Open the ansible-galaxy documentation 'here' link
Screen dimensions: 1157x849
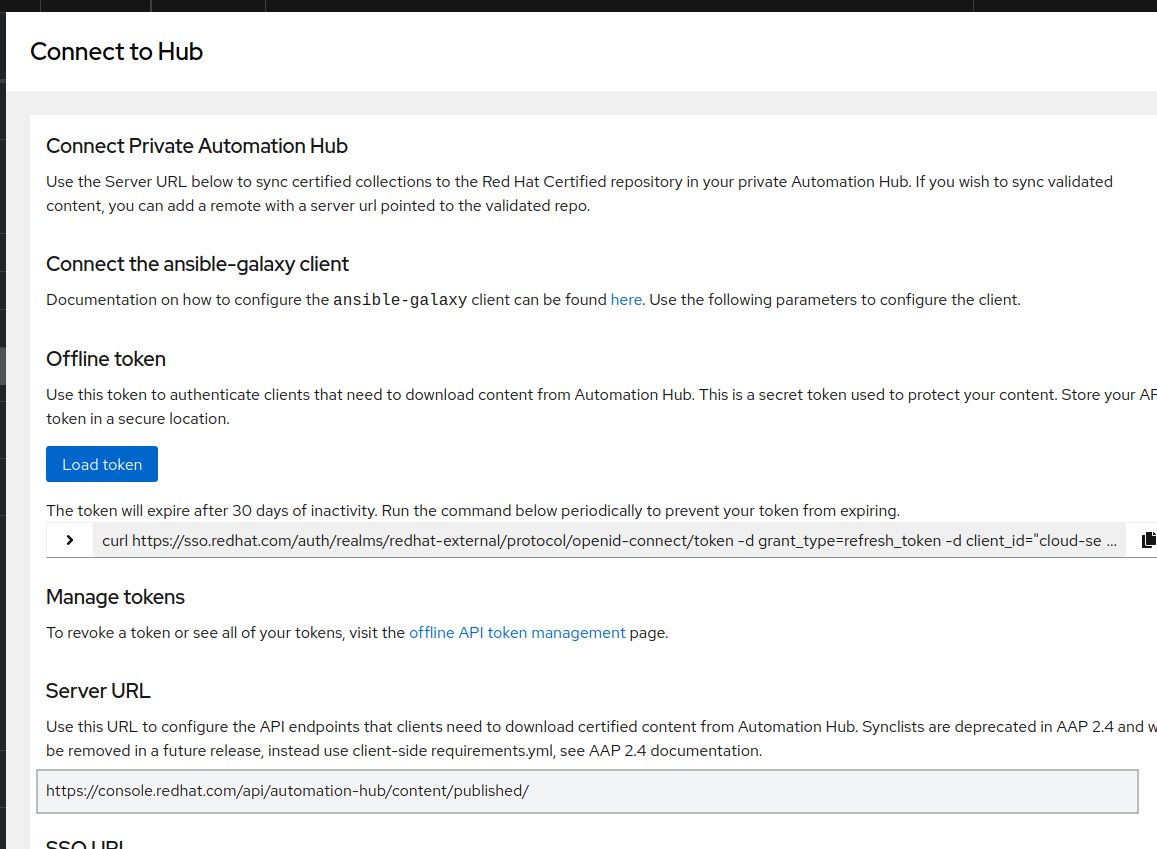click(626, 299)
